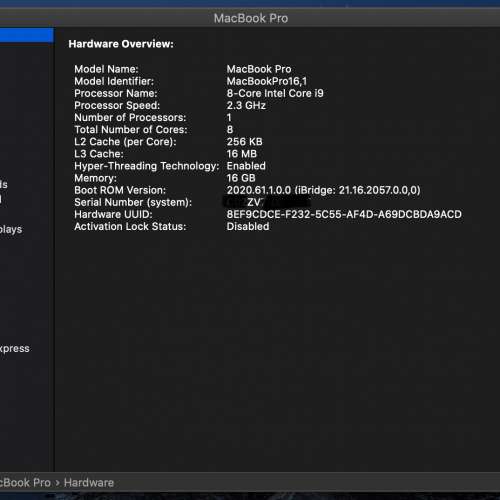Click the 'Disabled' value
This screenshot has width=500, height=500.
(x=248, y=226)
